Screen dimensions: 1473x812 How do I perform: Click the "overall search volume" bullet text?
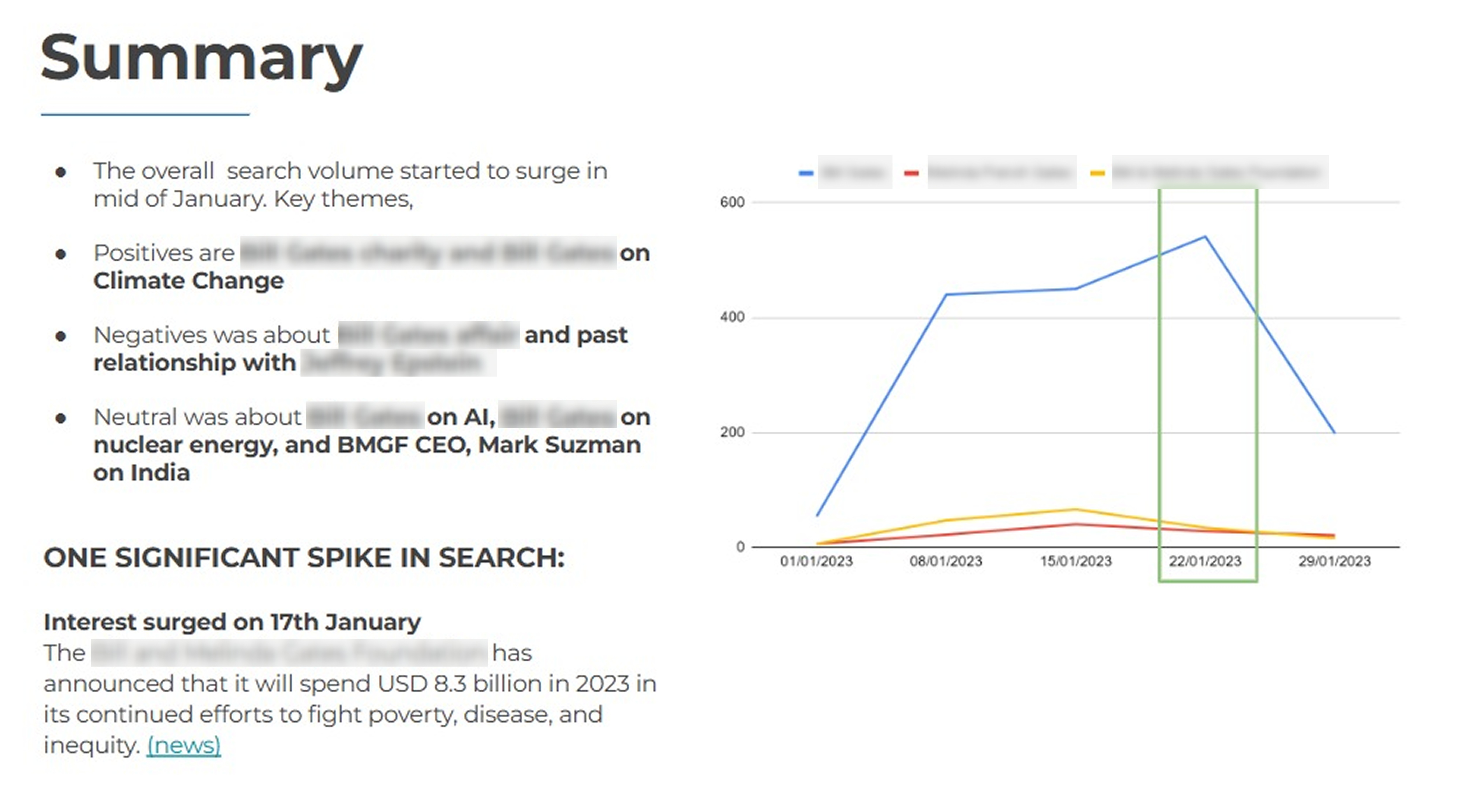pyautogui.click(x=350, y=171)
